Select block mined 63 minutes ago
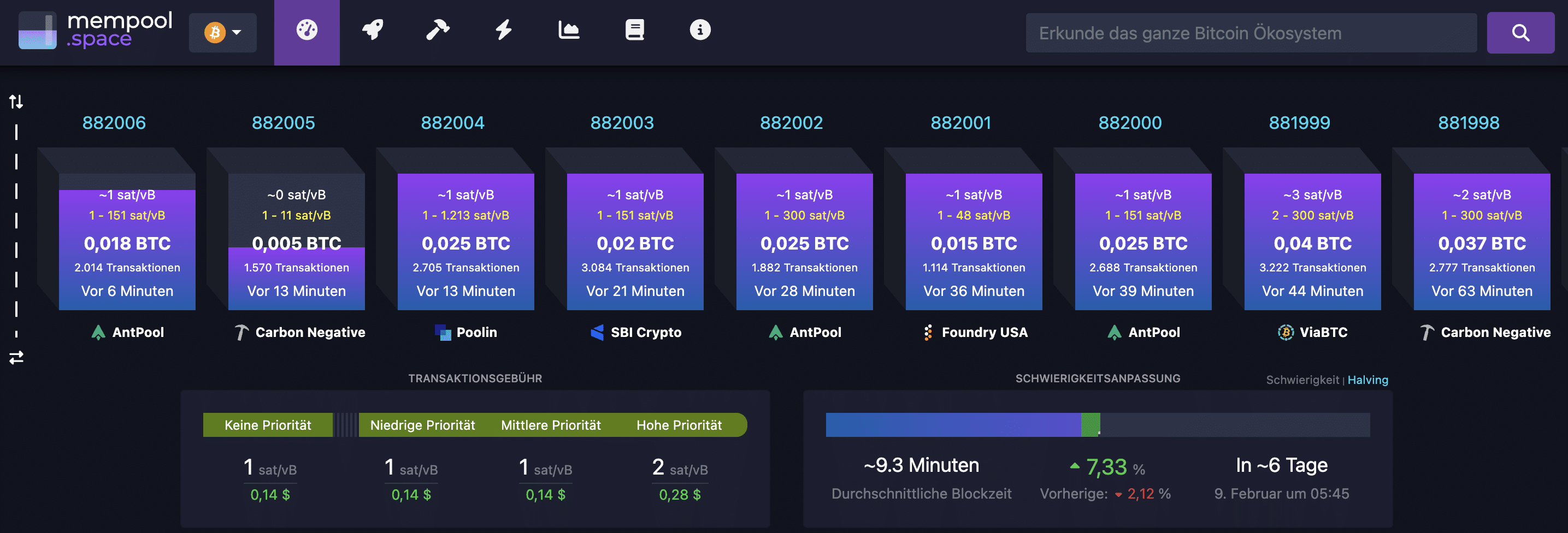 tap(1482, 242)
